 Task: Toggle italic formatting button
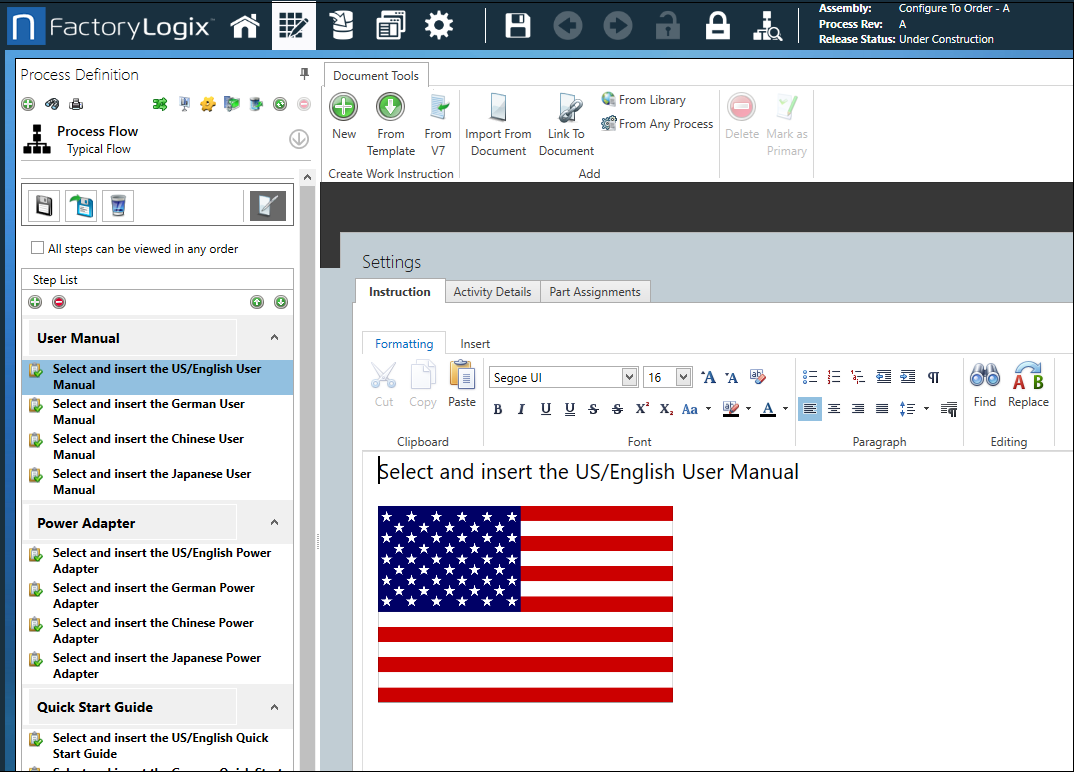click(x=522, y=409)
